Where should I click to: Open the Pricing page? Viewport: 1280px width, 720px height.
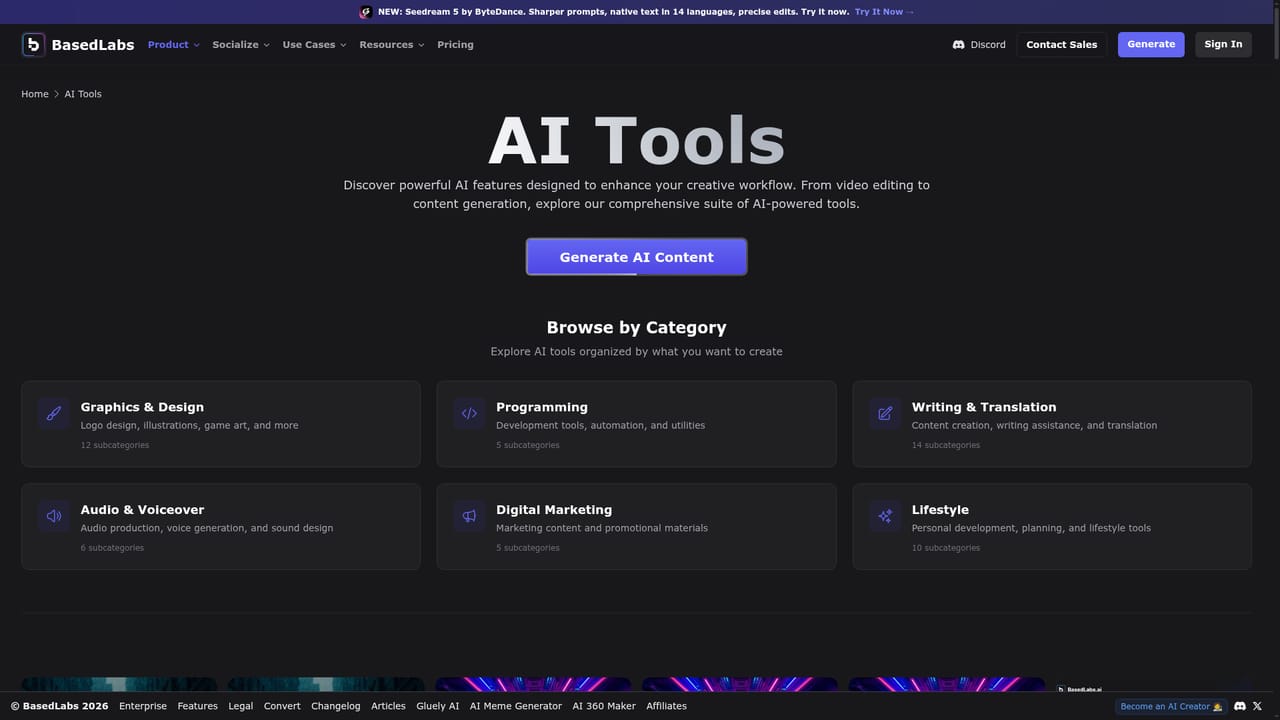tap(455, 45)
